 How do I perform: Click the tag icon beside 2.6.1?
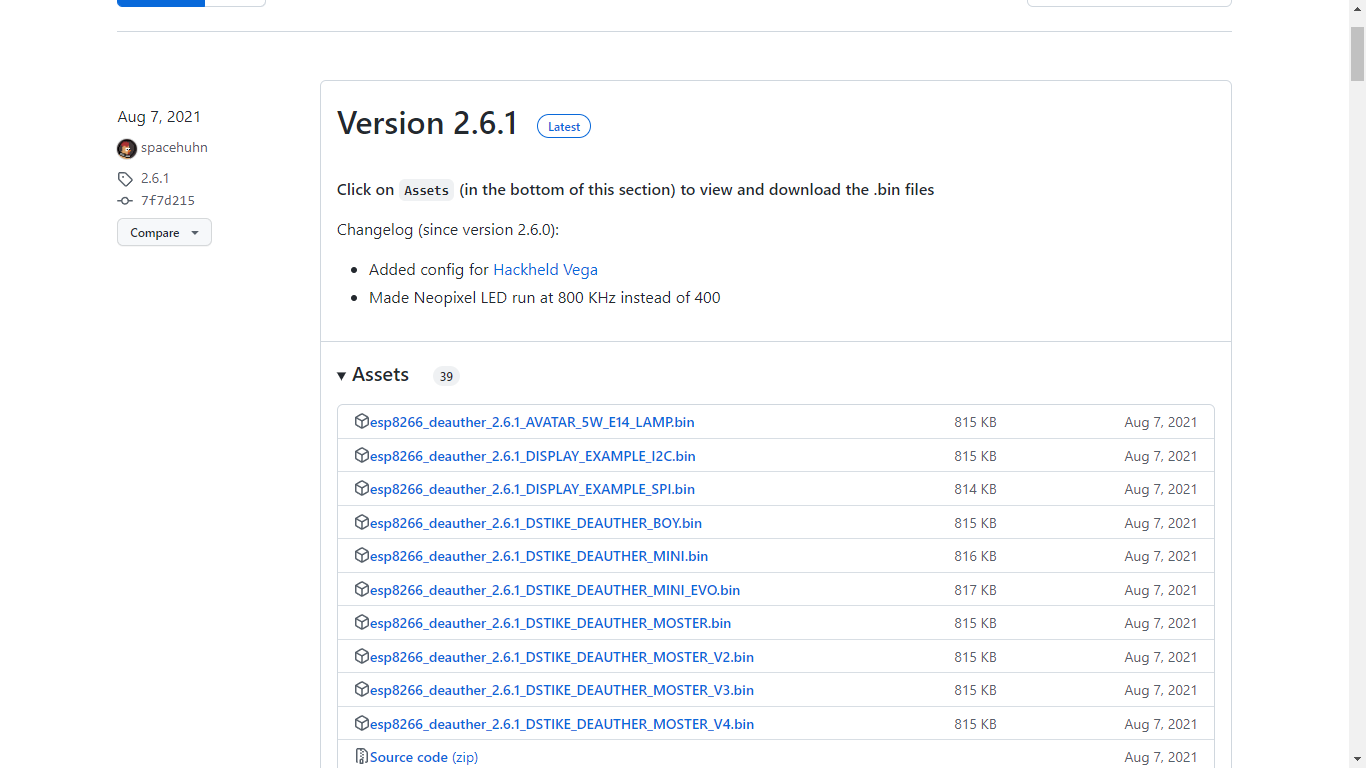pos(124,178)
